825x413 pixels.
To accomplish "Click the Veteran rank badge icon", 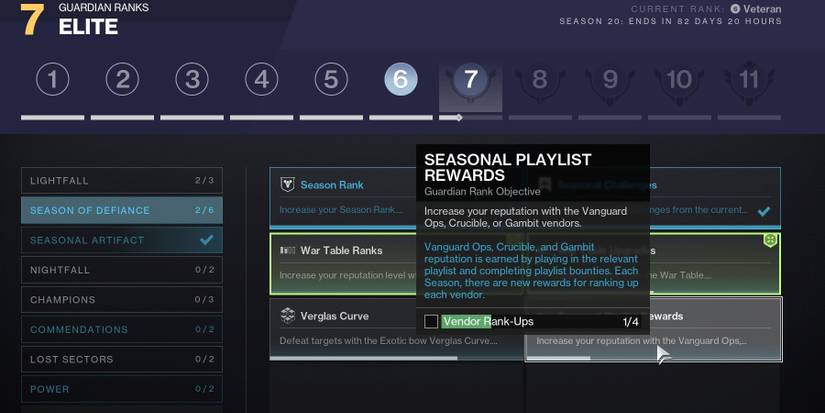I will 735,9.
